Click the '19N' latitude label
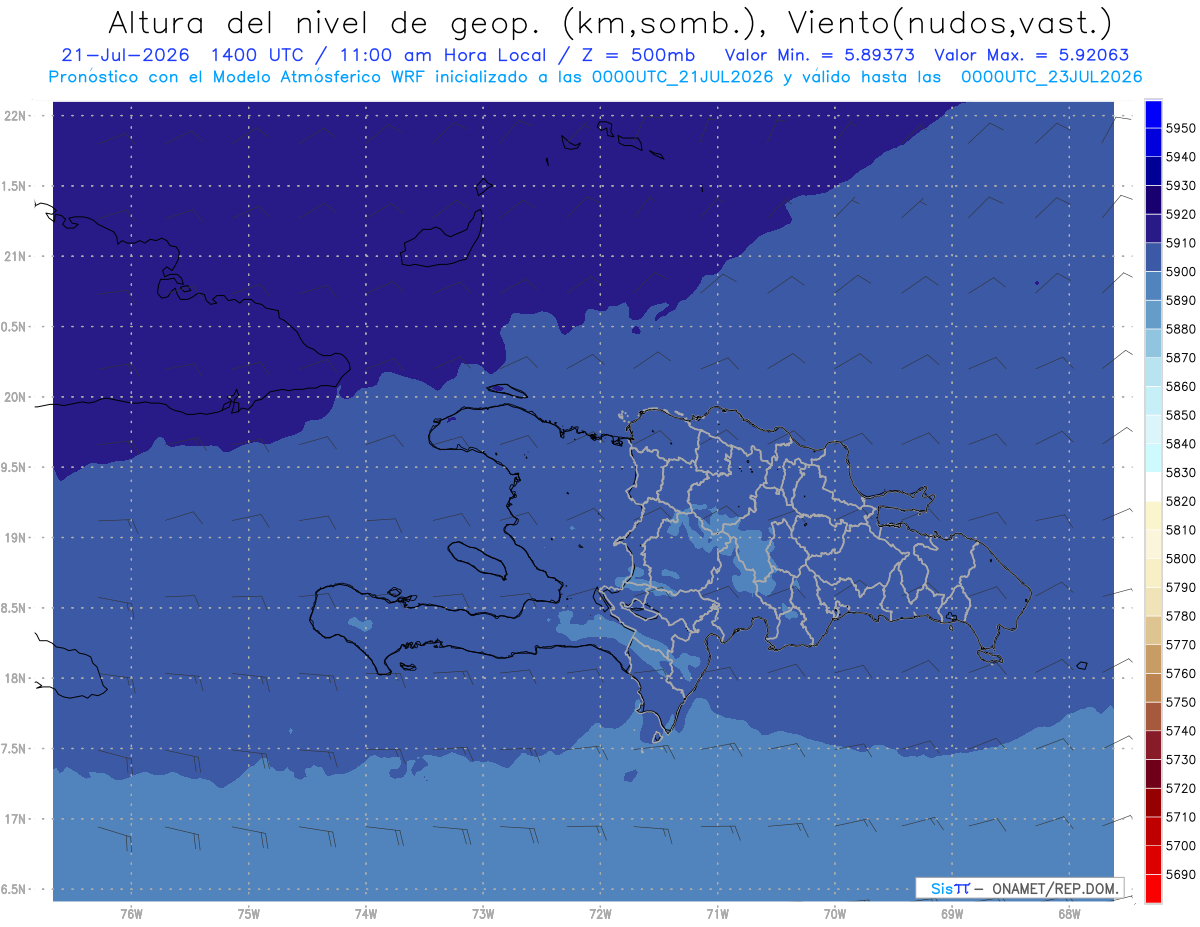This screenshot has width=1200, height=927. (15, 537)
